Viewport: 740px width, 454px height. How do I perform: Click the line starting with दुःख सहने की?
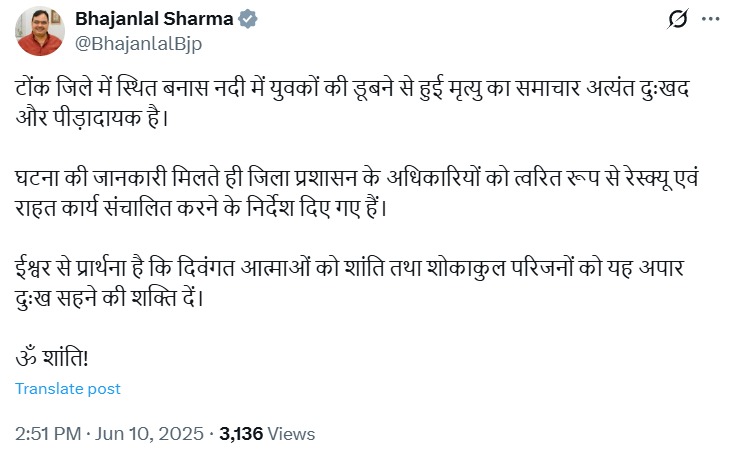click(x=112, y=297)
